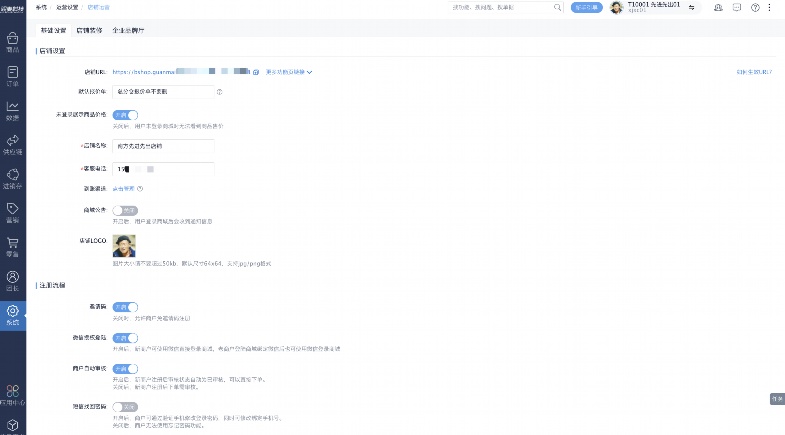Click the dark floating tab at the right edge
This screenshot has height=435, width=785.
pos(777,399)
